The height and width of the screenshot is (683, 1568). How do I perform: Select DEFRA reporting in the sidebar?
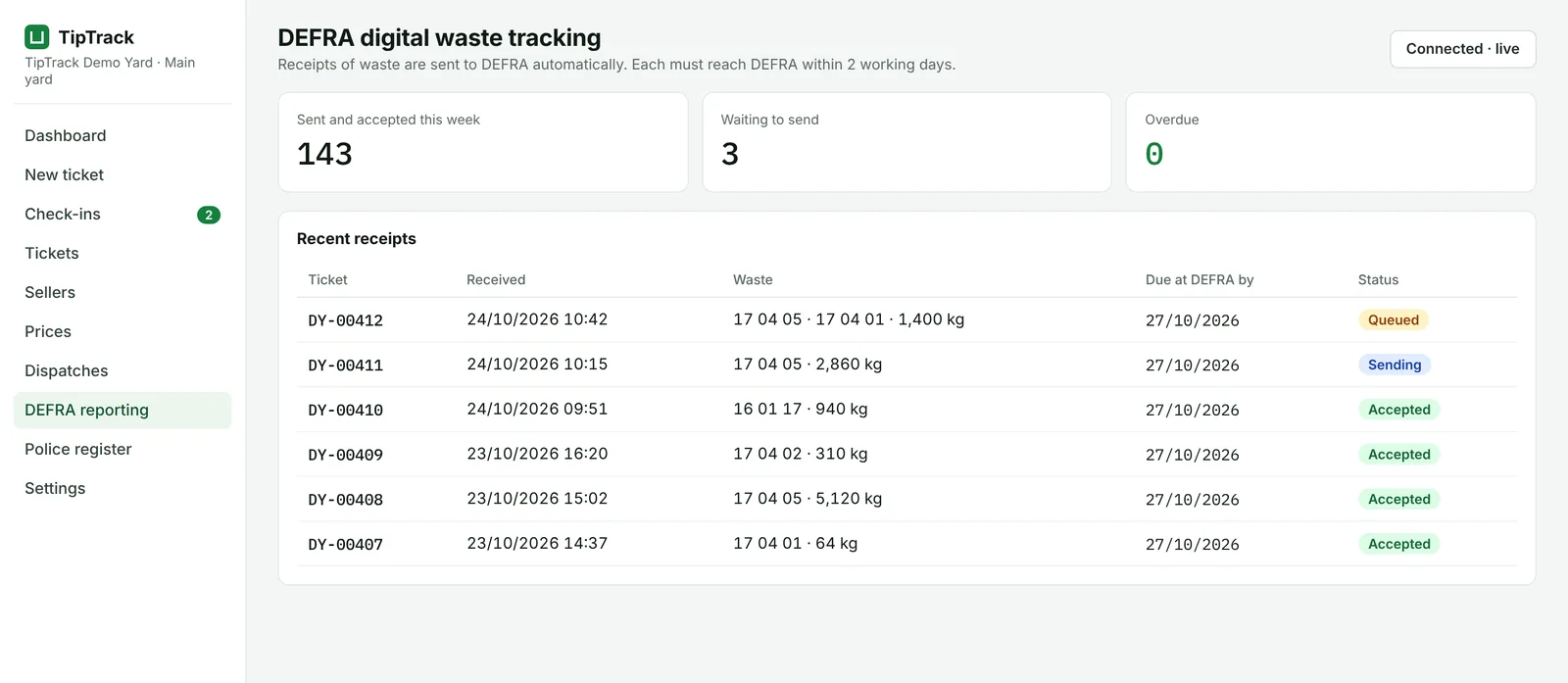click(x=122, y=411)
